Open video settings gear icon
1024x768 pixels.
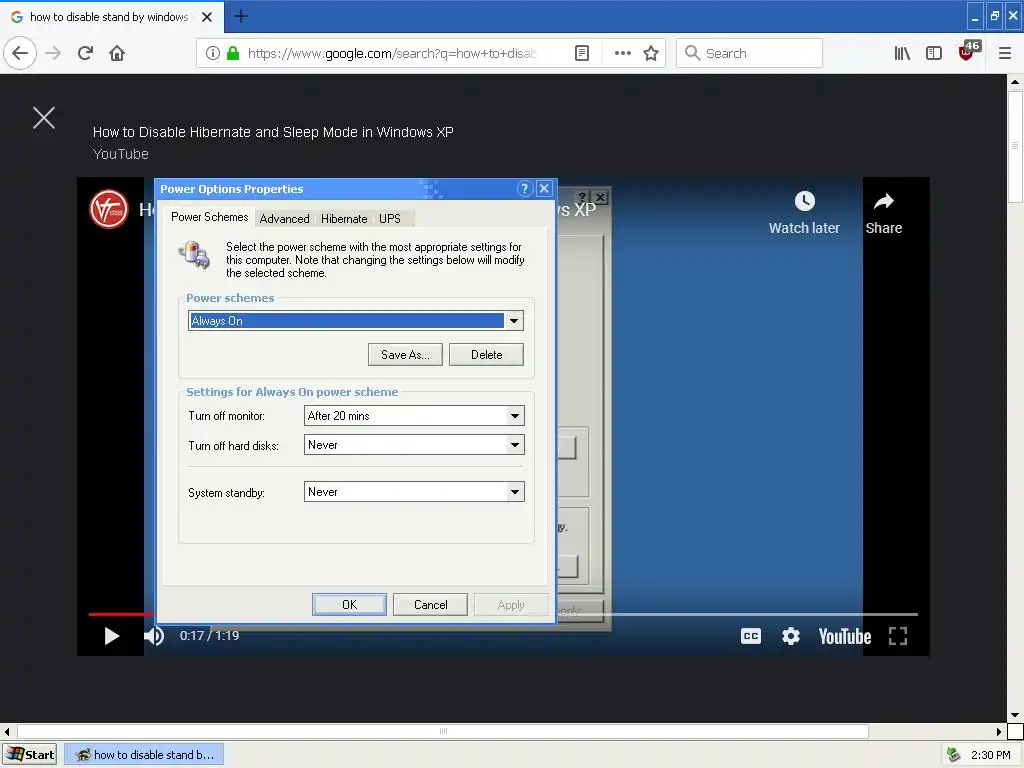click(791, 636)
